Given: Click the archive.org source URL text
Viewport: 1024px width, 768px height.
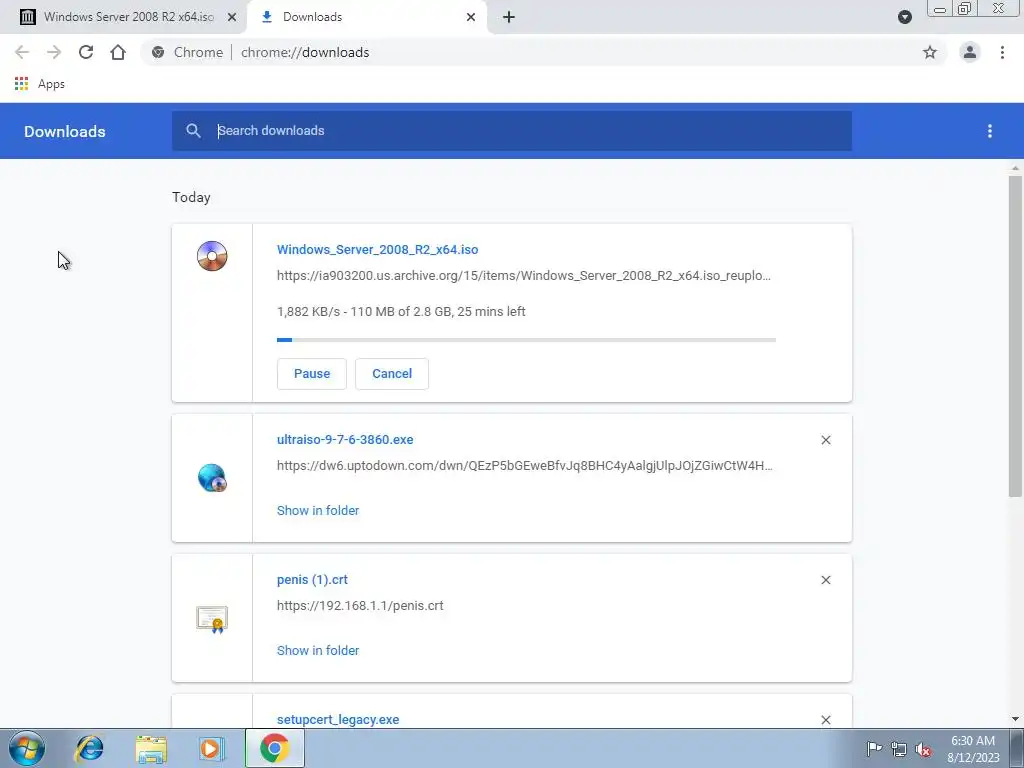Looking at the screenshot, I should 524,276.
